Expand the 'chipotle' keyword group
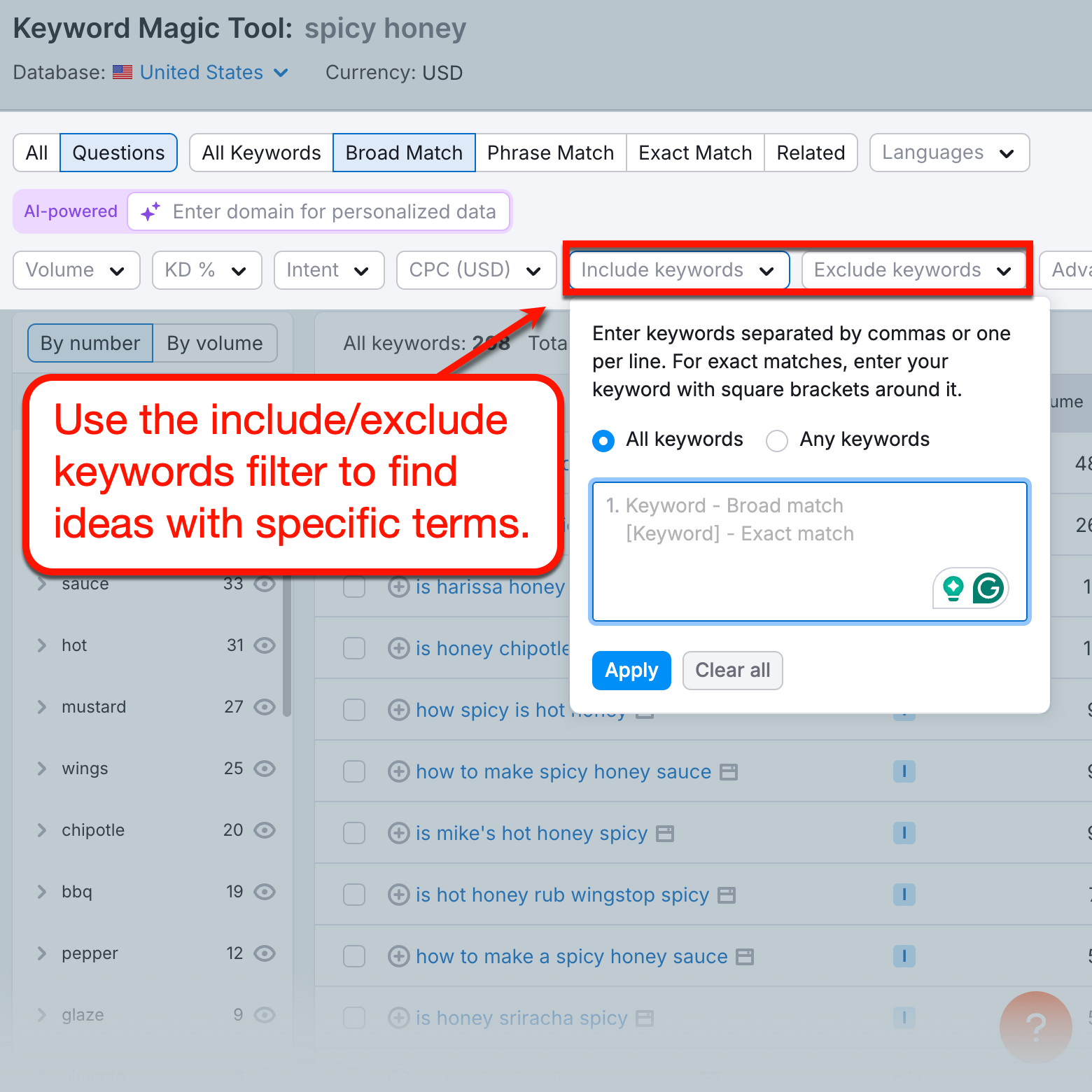The width and height of the screenshot is (1092, 1092). [41, 830]
